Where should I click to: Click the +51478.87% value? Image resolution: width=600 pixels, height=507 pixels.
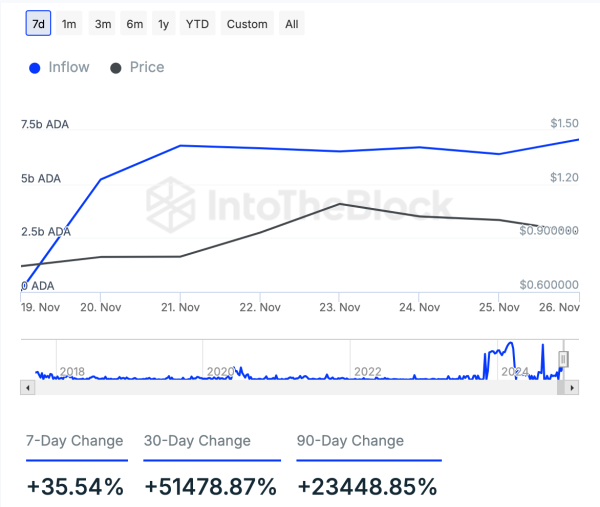click(210, 487)
